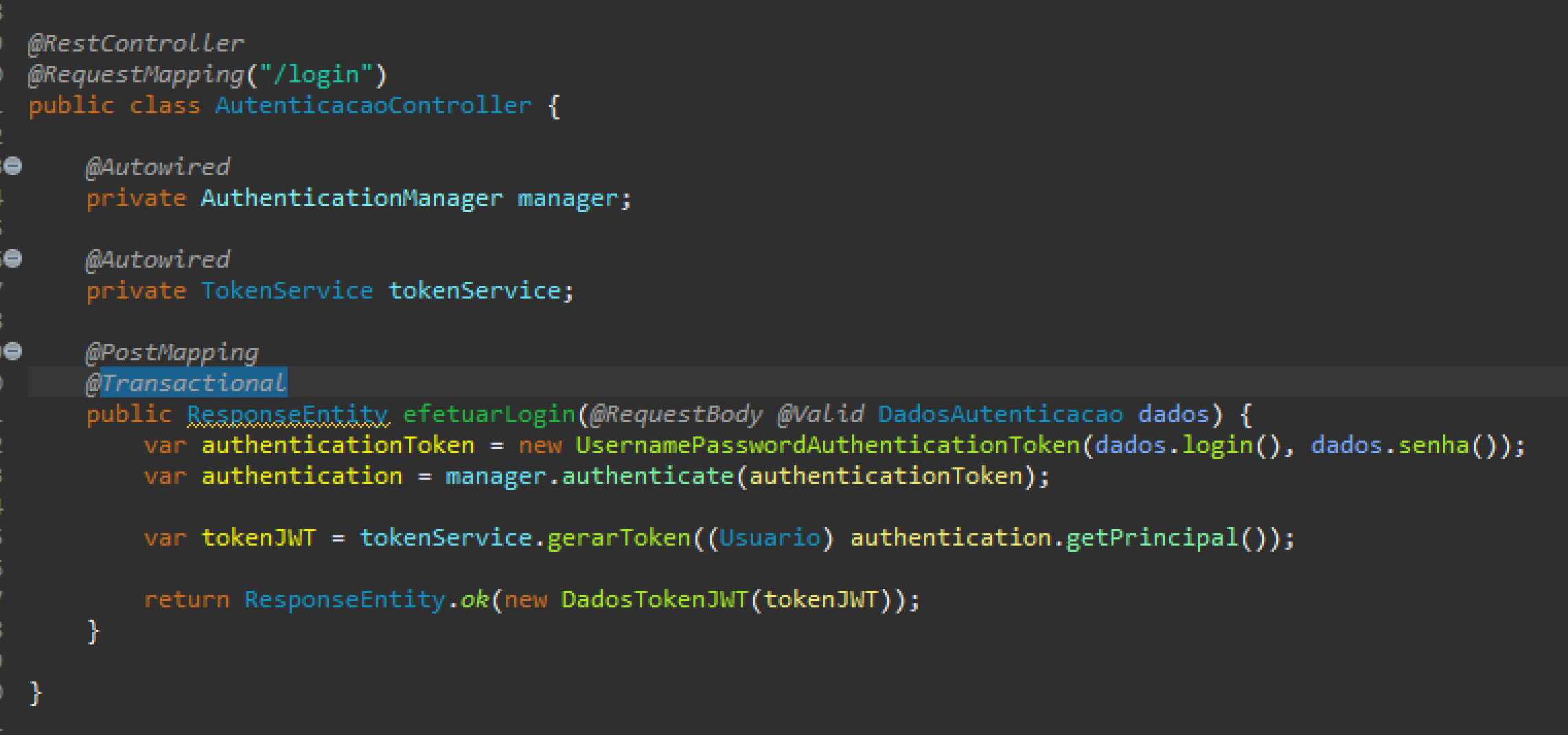Click getPrincipal method call
The width and height of the screenshot is (1568, 735).
click(x=1152, y=538)
